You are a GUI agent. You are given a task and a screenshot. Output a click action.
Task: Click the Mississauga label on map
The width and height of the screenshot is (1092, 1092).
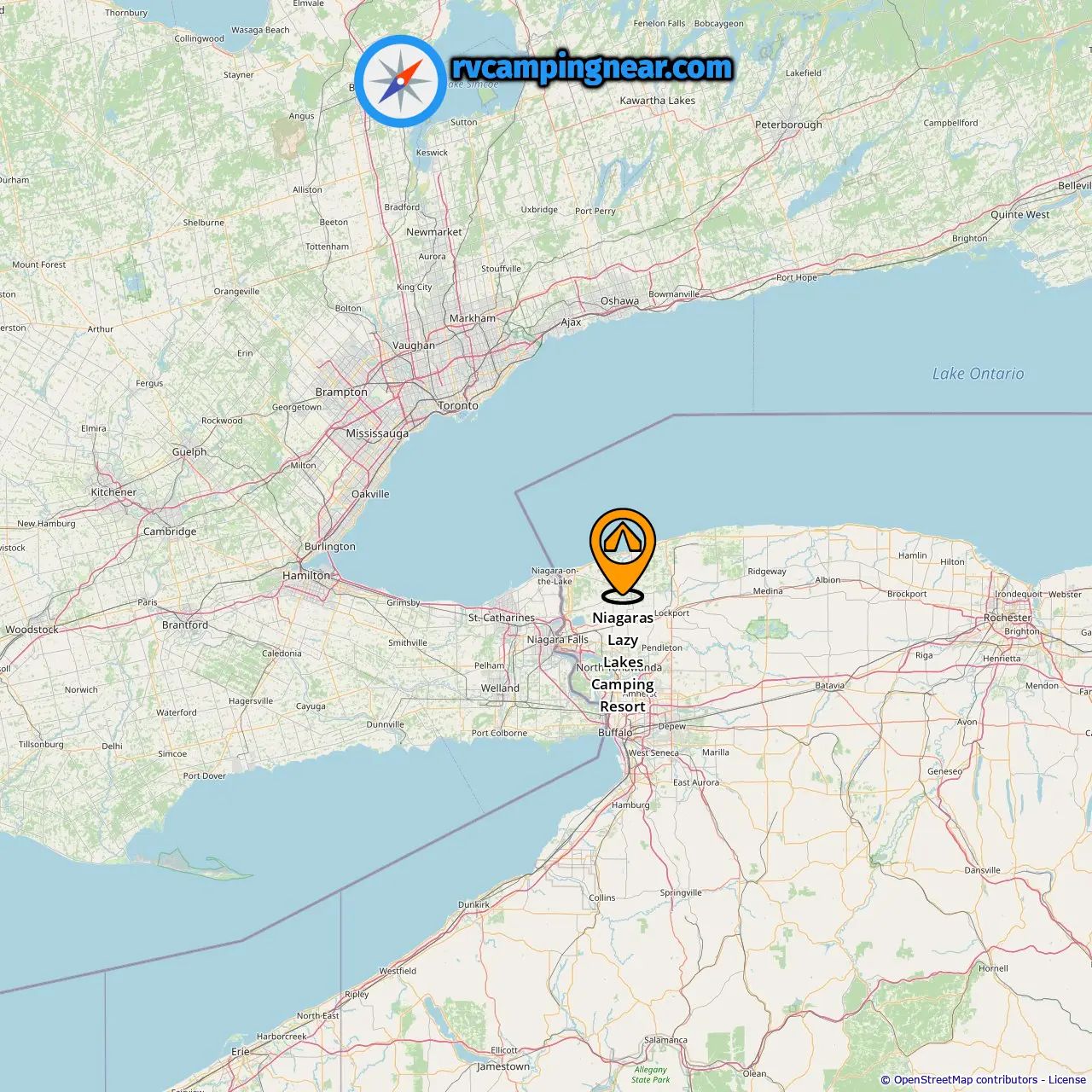tap(377, 433)
